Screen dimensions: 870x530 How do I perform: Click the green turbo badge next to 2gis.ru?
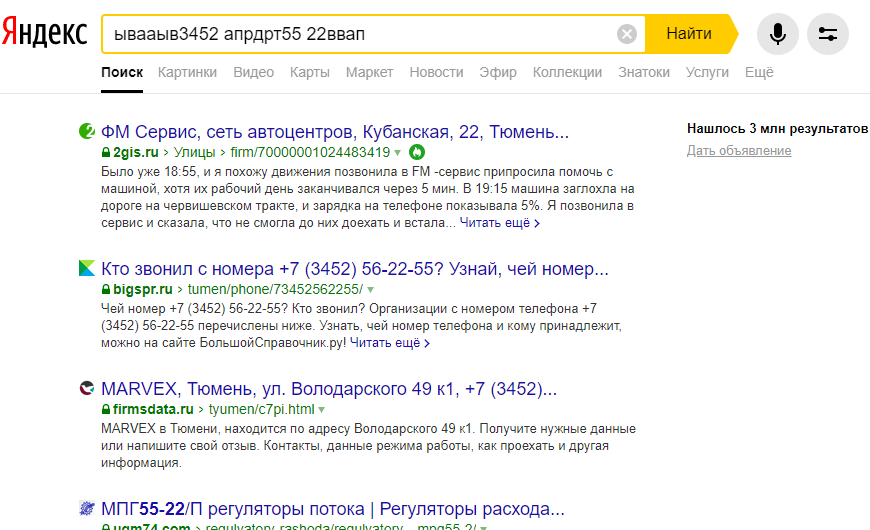coord(416,152)
